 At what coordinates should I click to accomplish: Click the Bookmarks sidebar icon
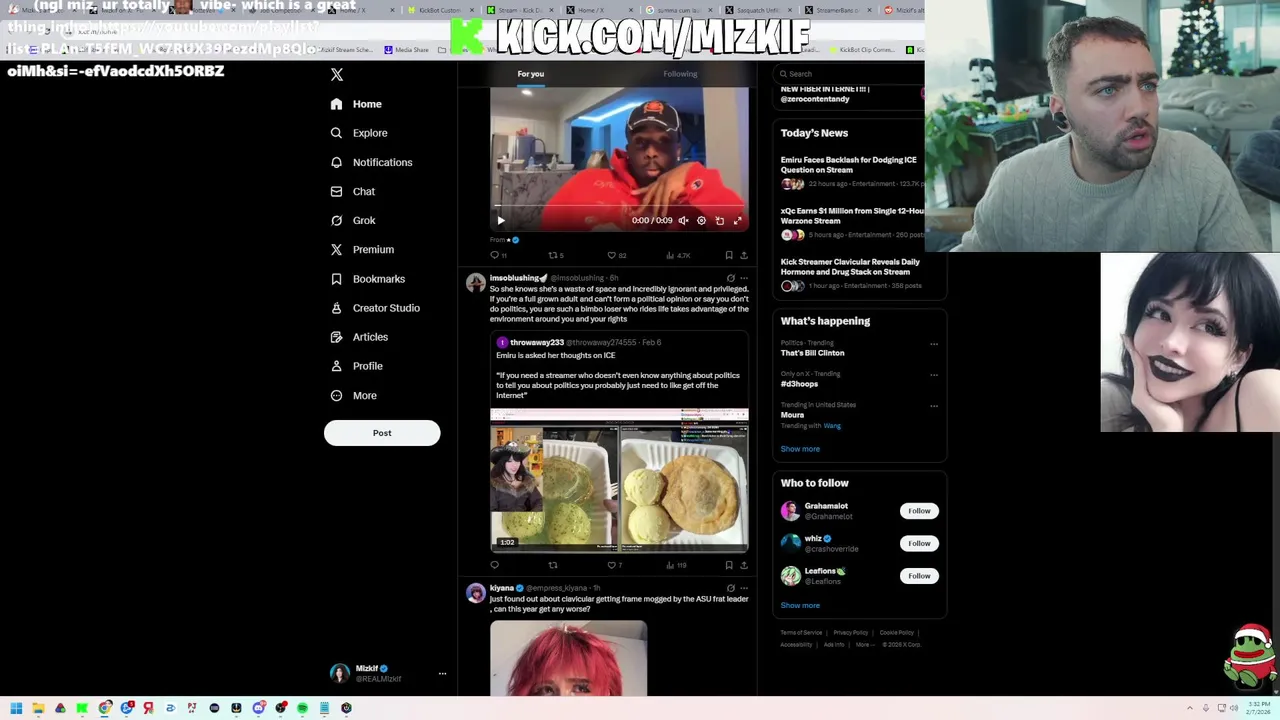tap(336, 279)
